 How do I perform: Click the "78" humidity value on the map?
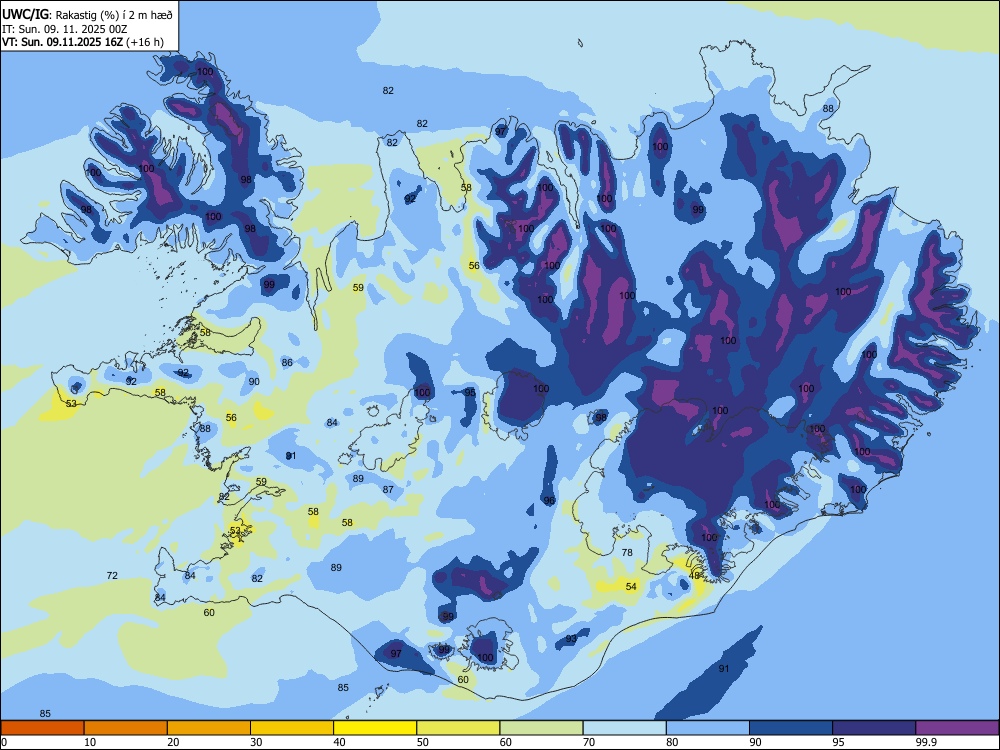[x=628, y=553]
